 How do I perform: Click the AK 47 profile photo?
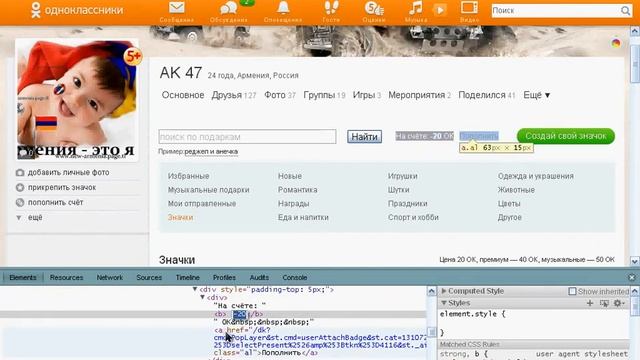coord(77,100)
